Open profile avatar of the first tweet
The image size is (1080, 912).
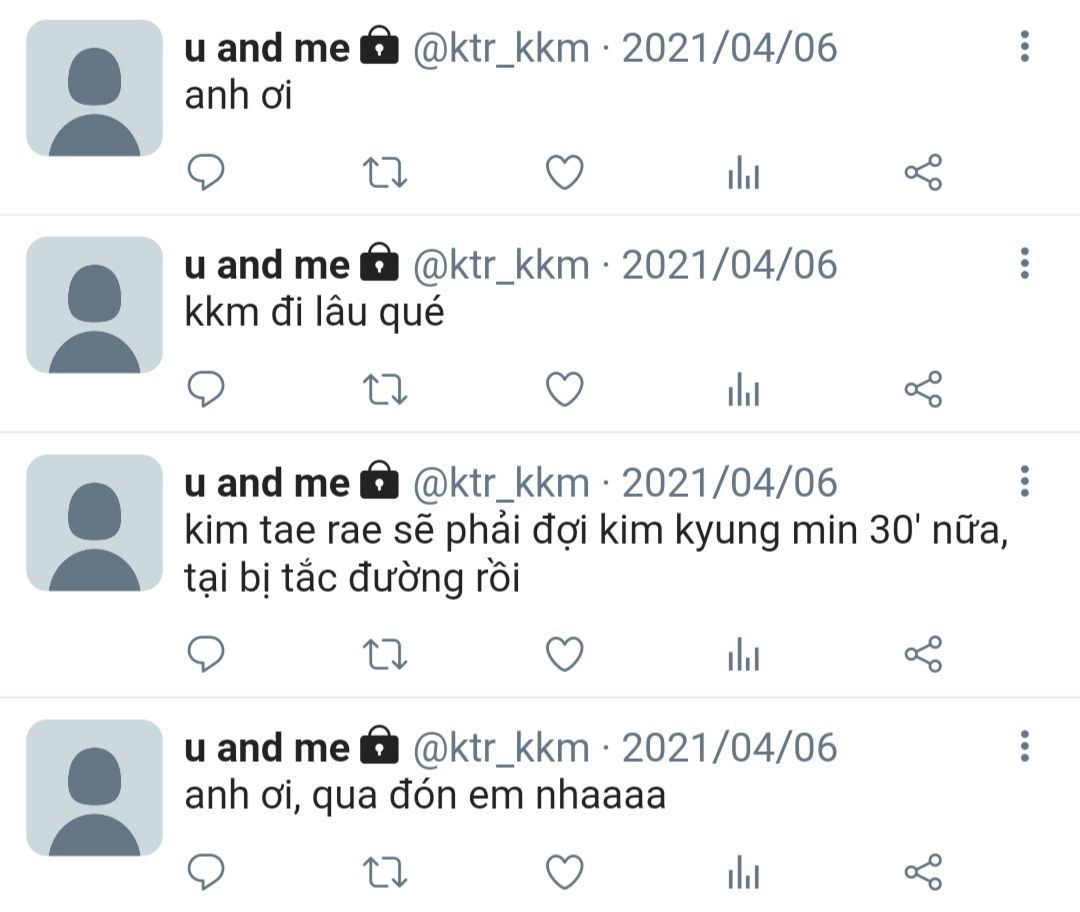pyautogui.click(x=94, y=88)
